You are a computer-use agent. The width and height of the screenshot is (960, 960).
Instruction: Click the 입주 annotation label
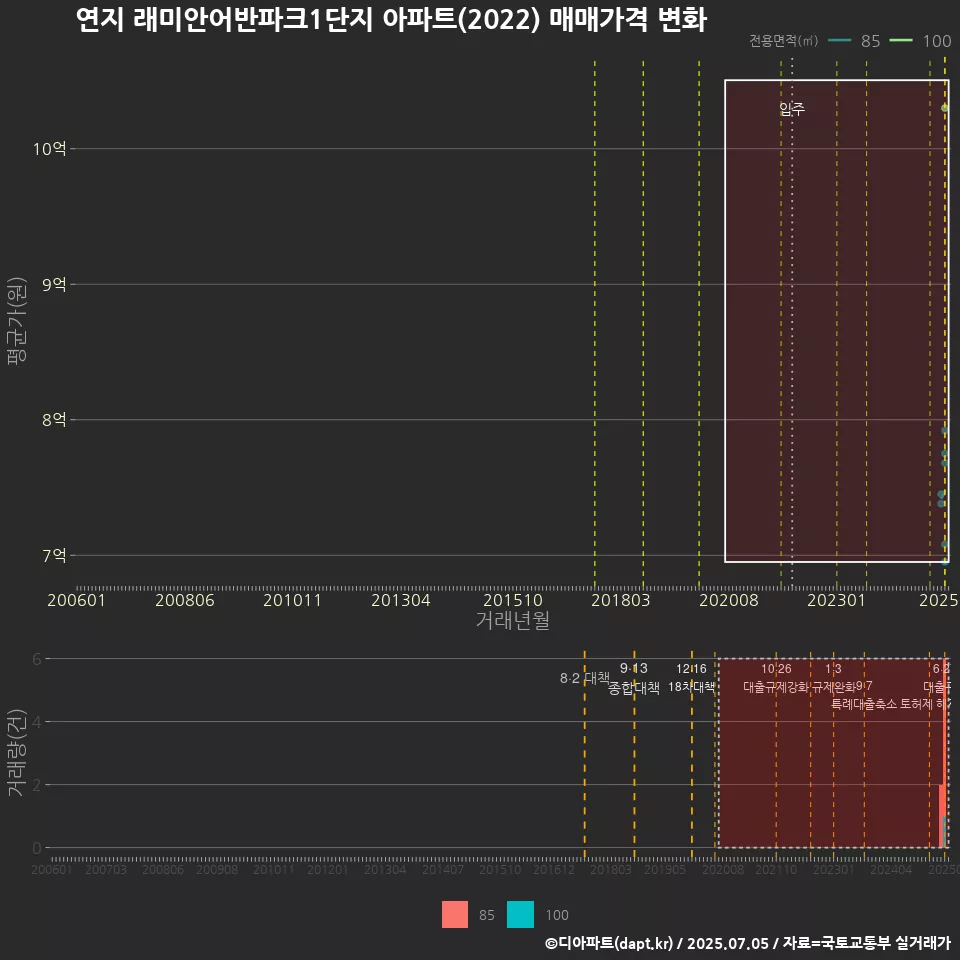[x=792, y=109]
